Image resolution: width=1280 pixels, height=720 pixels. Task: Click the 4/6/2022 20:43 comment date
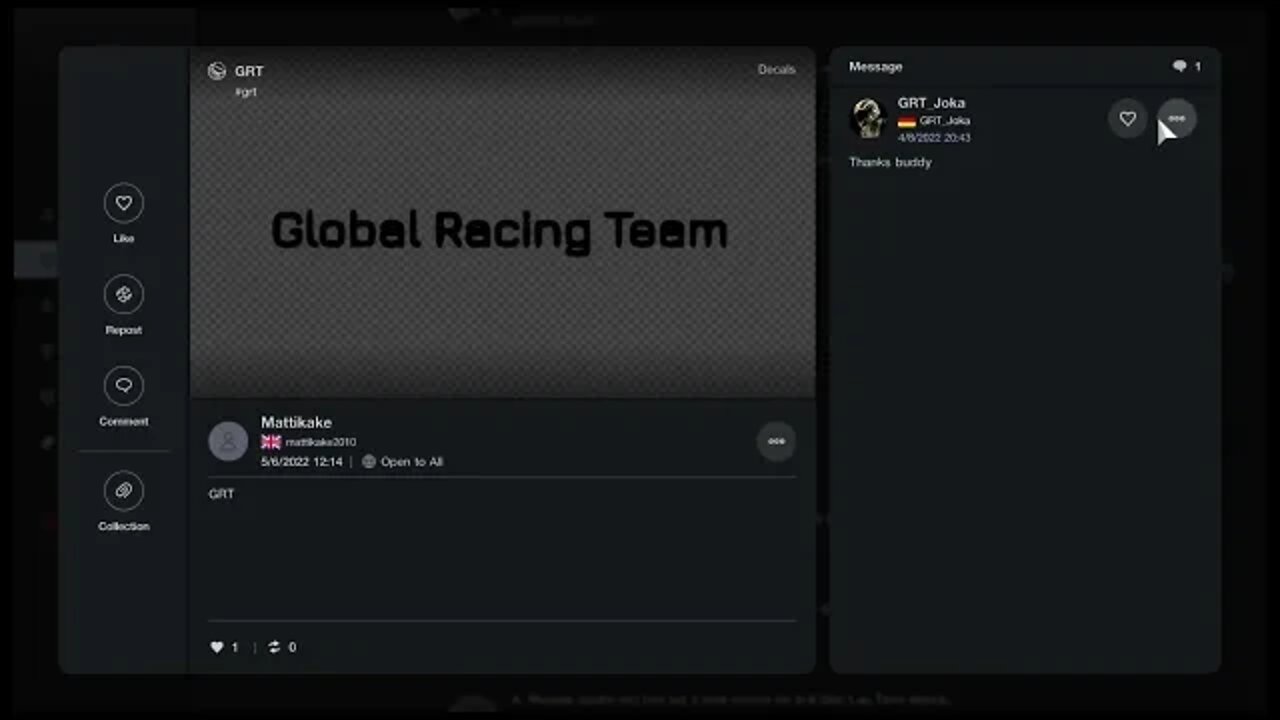(x=934, y=138)
